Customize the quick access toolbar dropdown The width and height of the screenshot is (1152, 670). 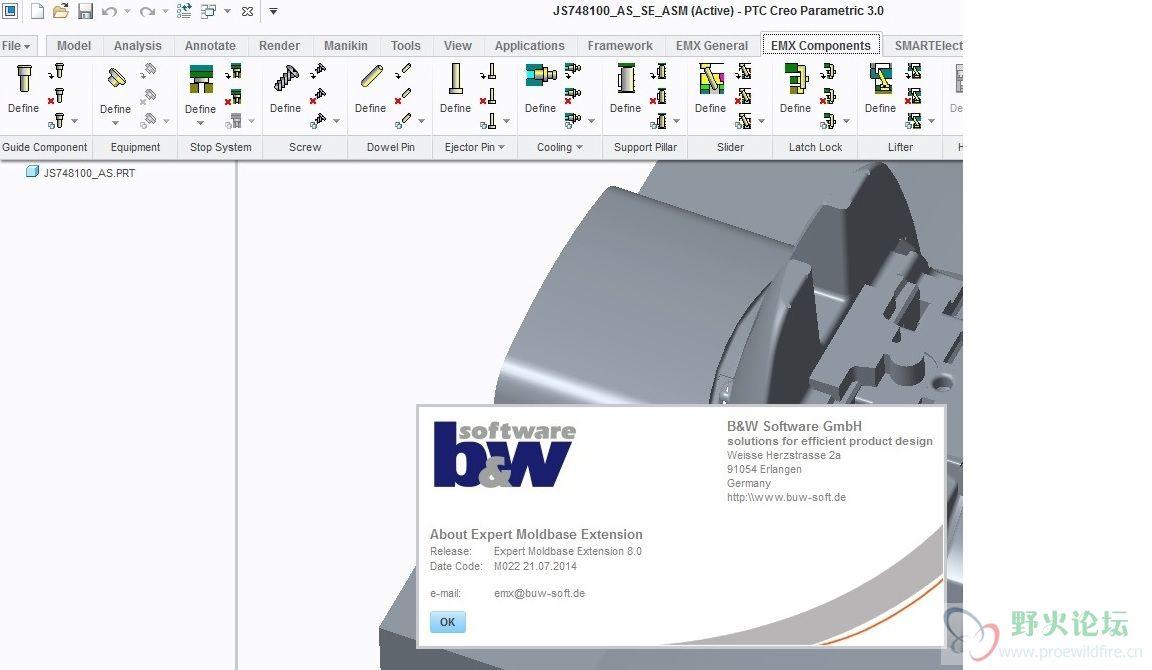coord(273,11)
